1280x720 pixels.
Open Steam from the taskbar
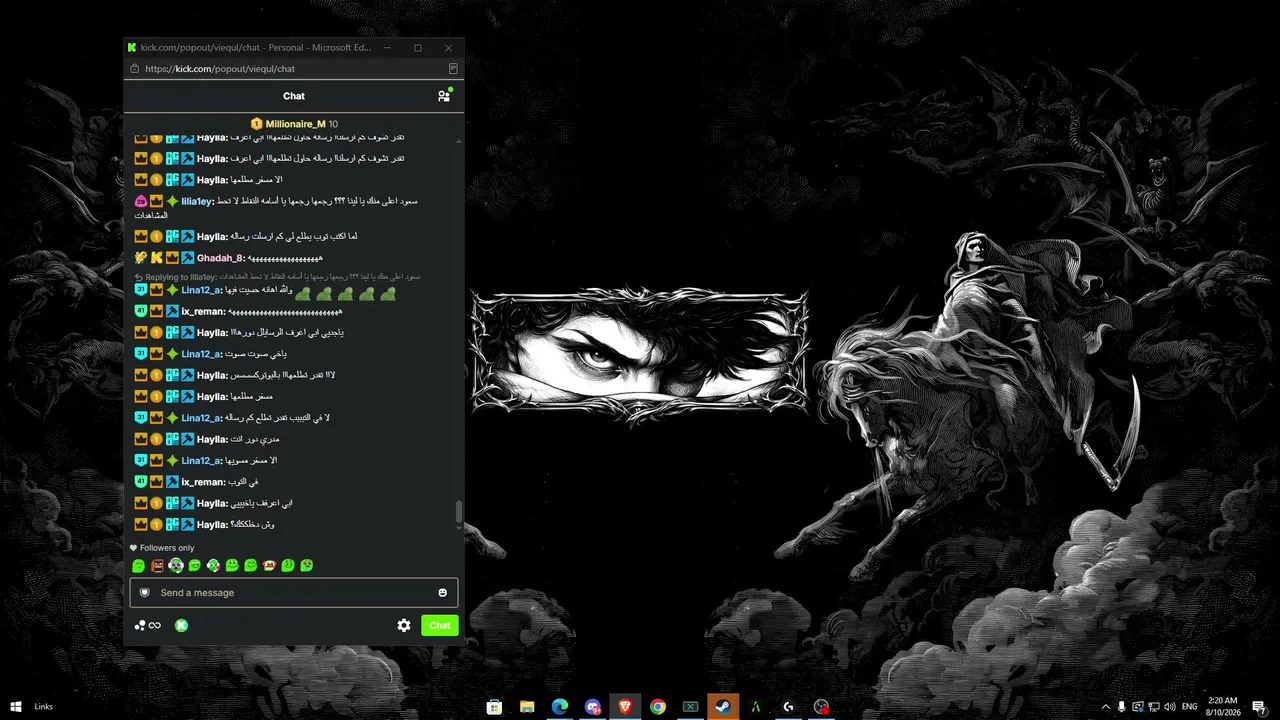[723, 707]
